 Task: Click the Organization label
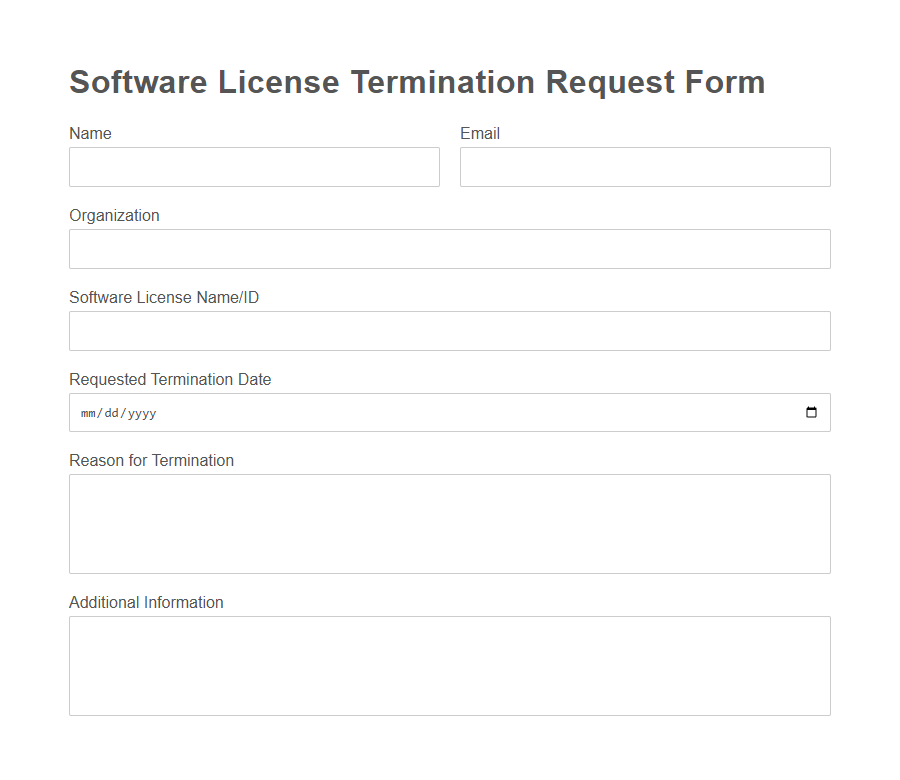[114, 215]
